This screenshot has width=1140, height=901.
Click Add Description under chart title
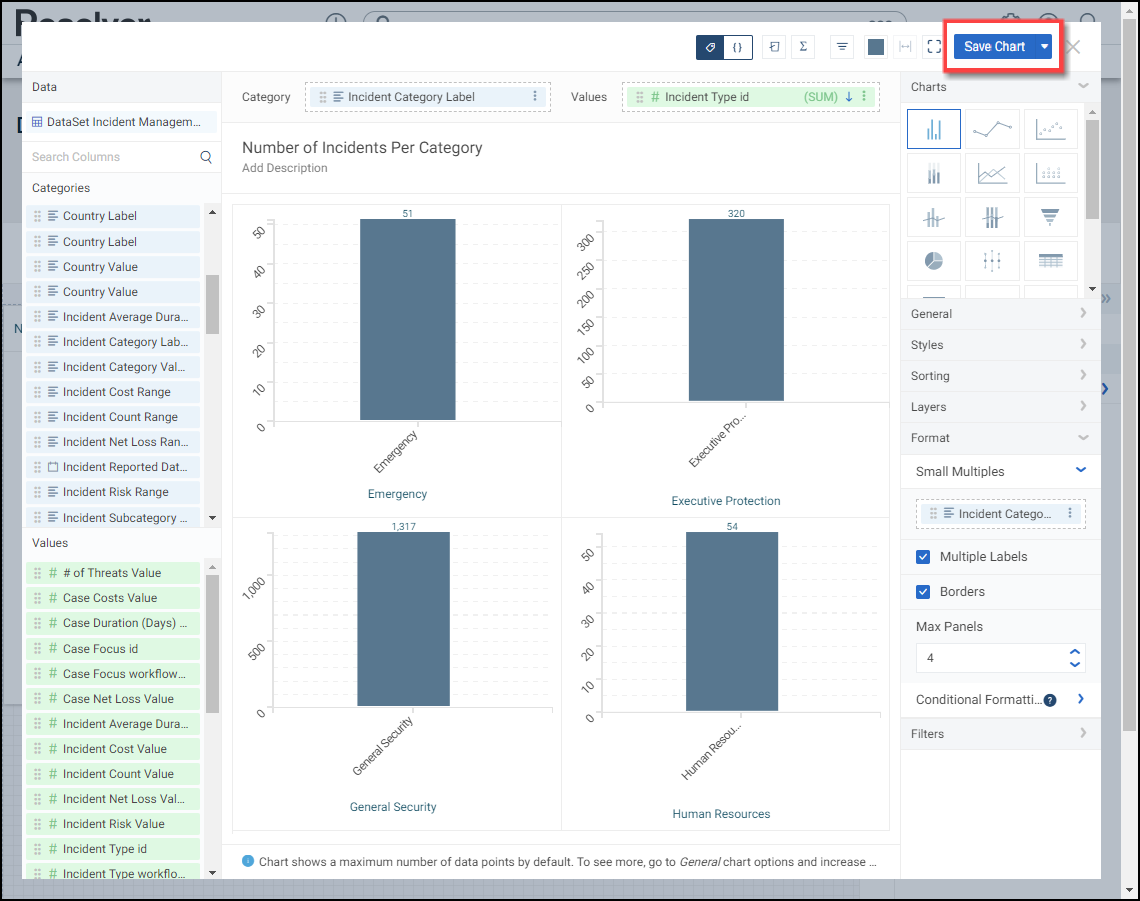pos(285,168)
